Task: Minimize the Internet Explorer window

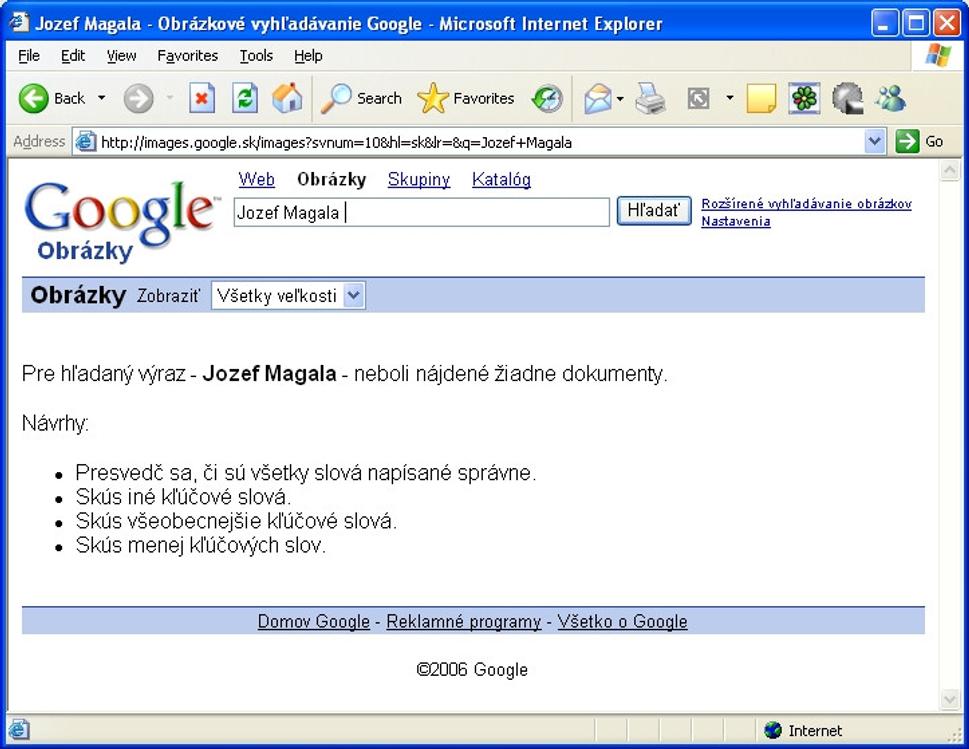Action: (x=885, y=23)
